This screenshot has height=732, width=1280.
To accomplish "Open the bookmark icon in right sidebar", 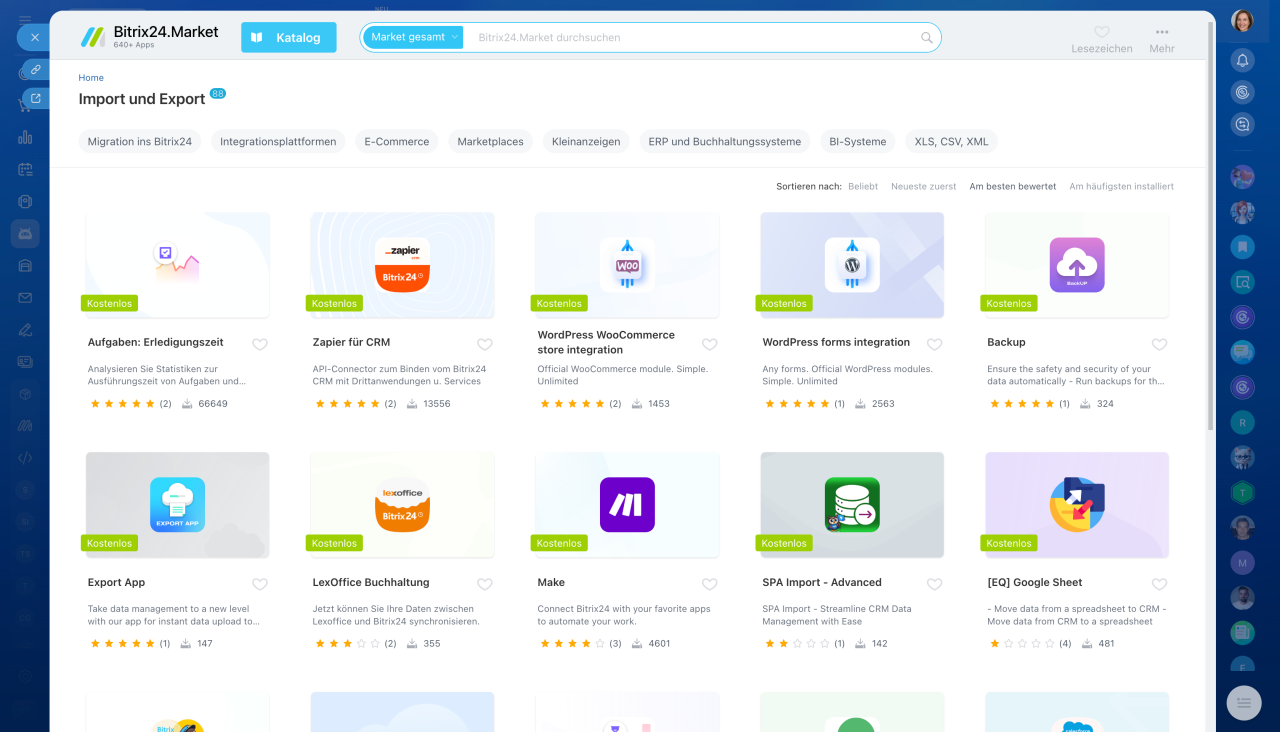I will (x=1243, y=246).
